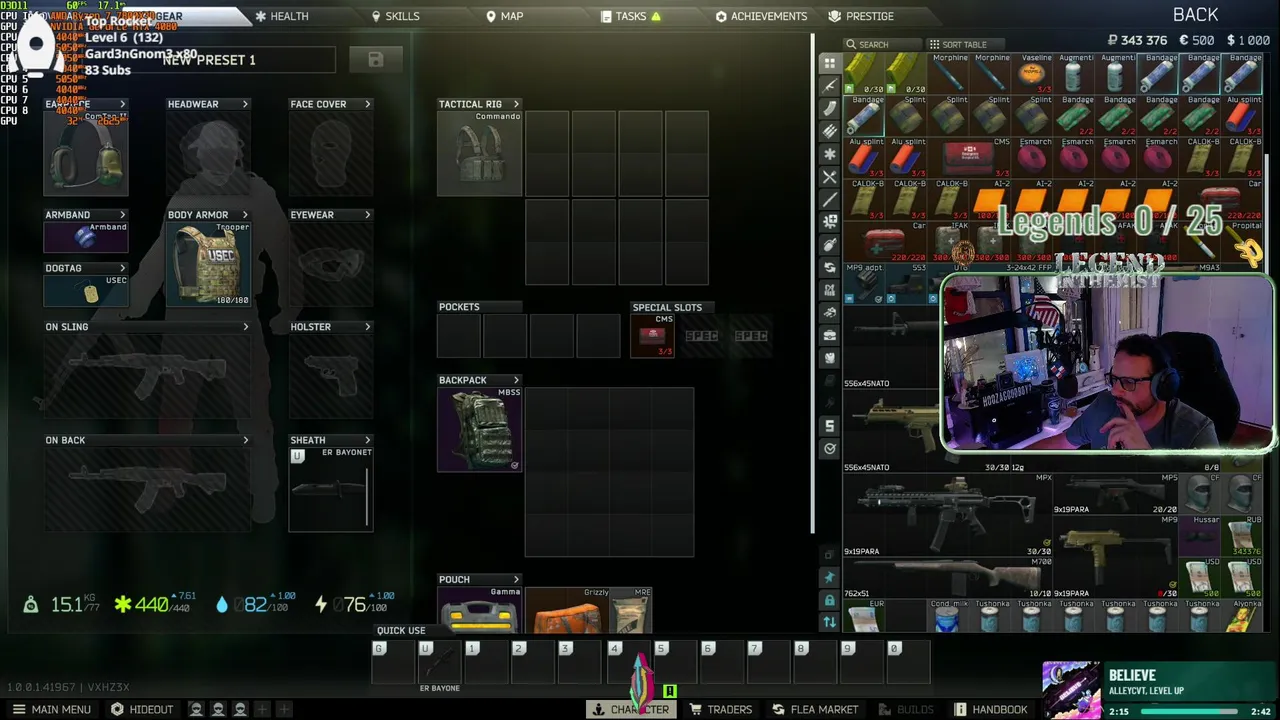Expand Body Armor slot options arrow

[x=245, y=215]
